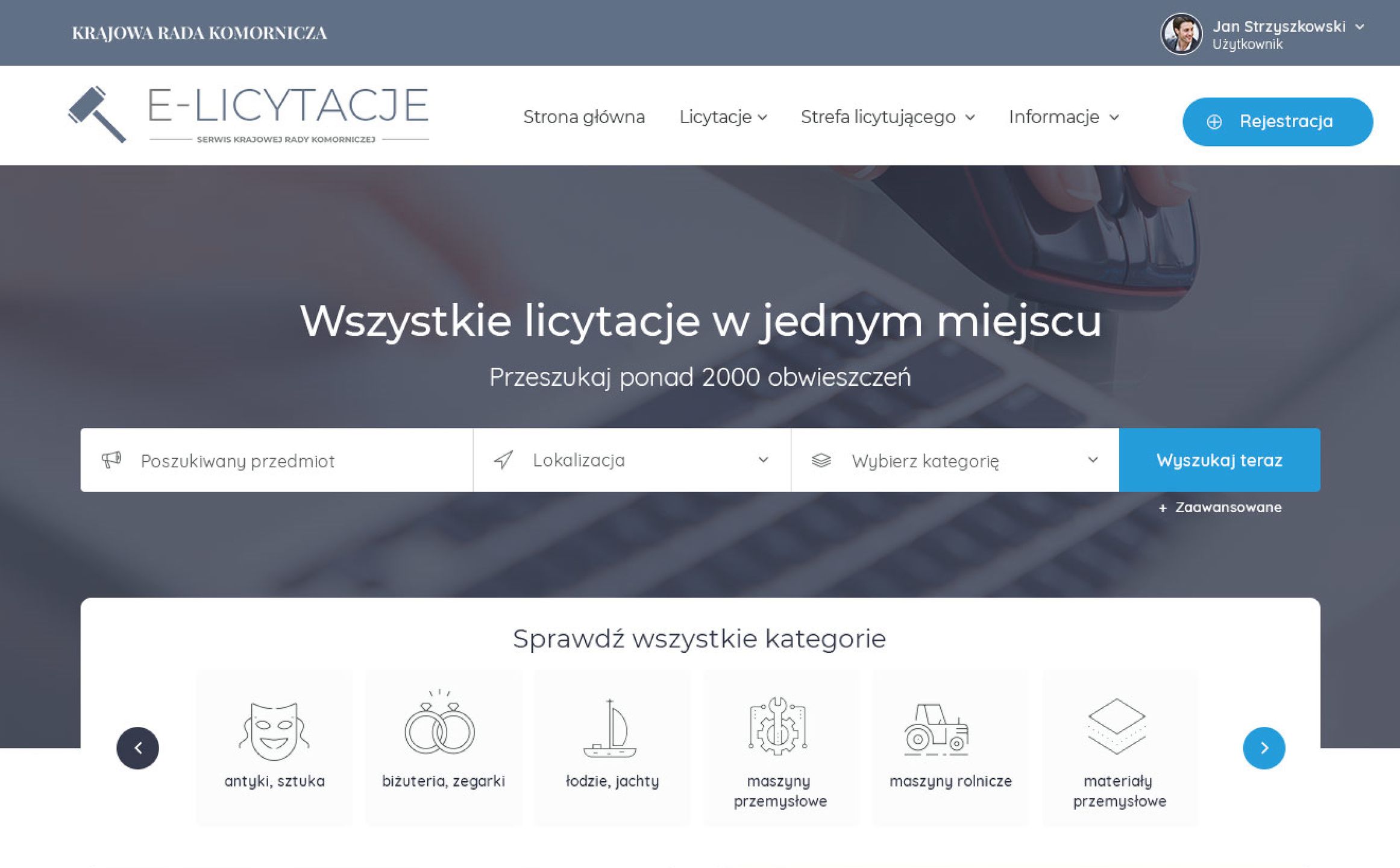Click the antyki, sztuka mask icon

274,730
